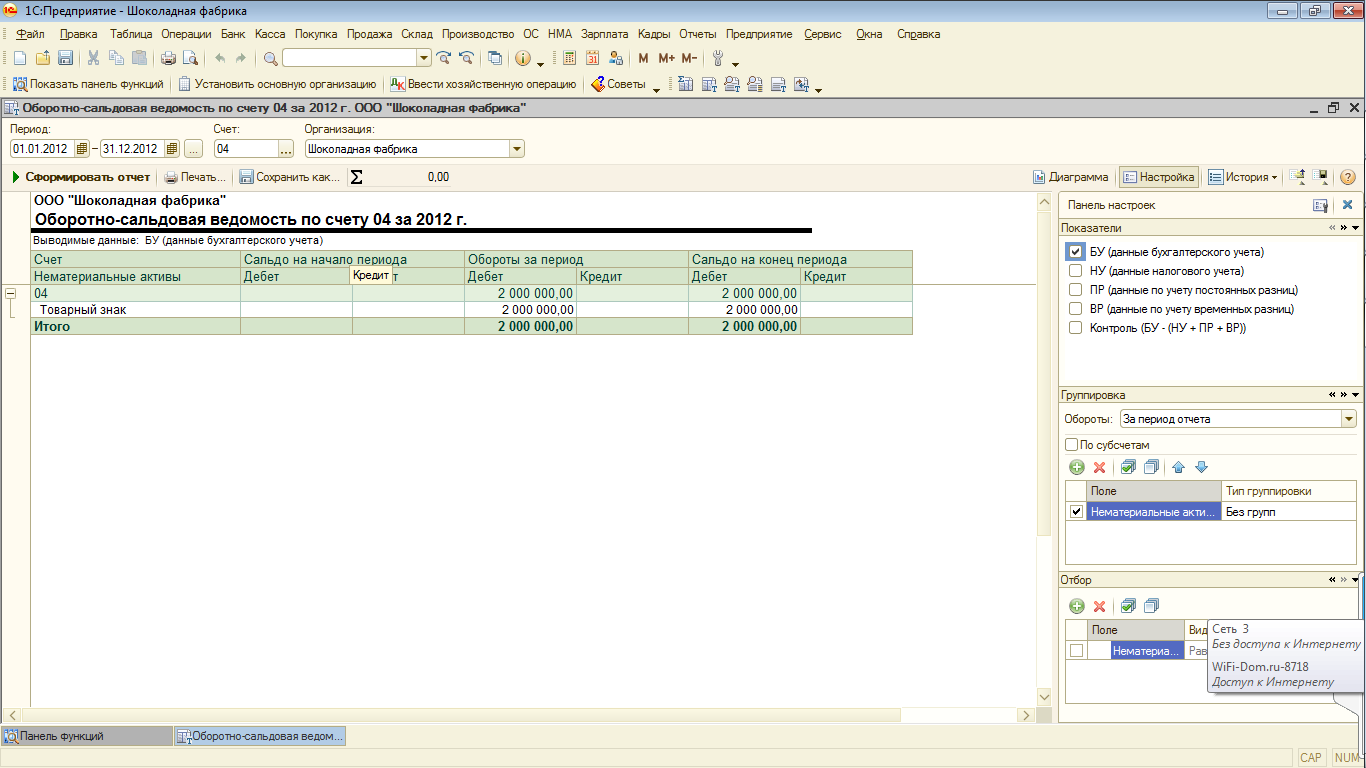1366x768 pixels.
Task: Switch to the Панель функций window tab
Action: coord(86,736)
